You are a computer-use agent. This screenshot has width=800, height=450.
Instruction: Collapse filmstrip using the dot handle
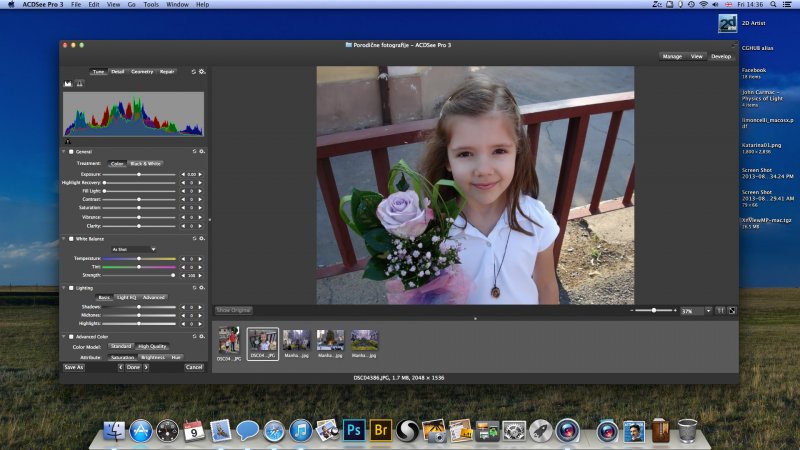(x=476, y=318)
